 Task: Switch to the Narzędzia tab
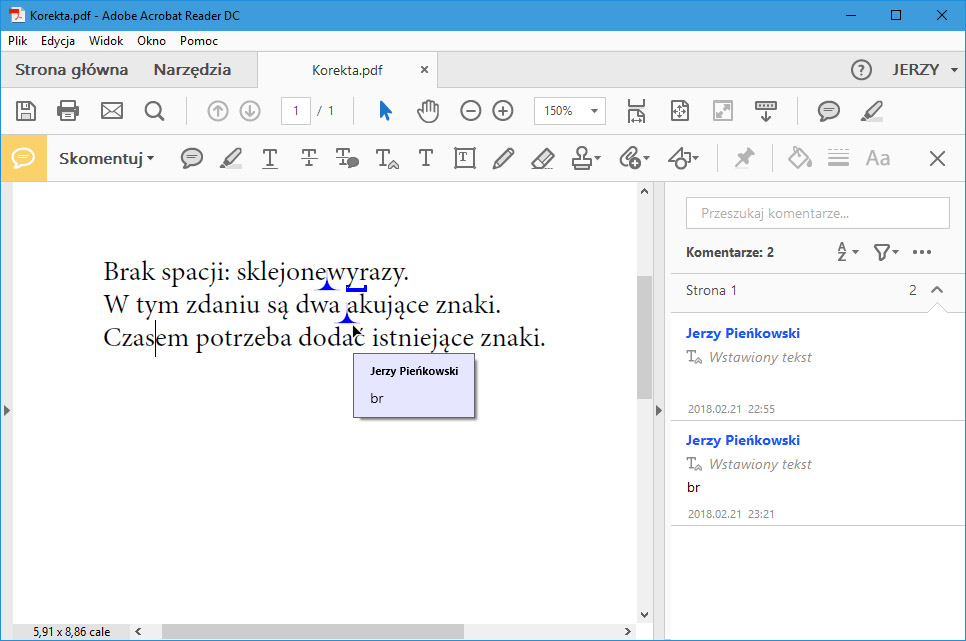point(192,70)
